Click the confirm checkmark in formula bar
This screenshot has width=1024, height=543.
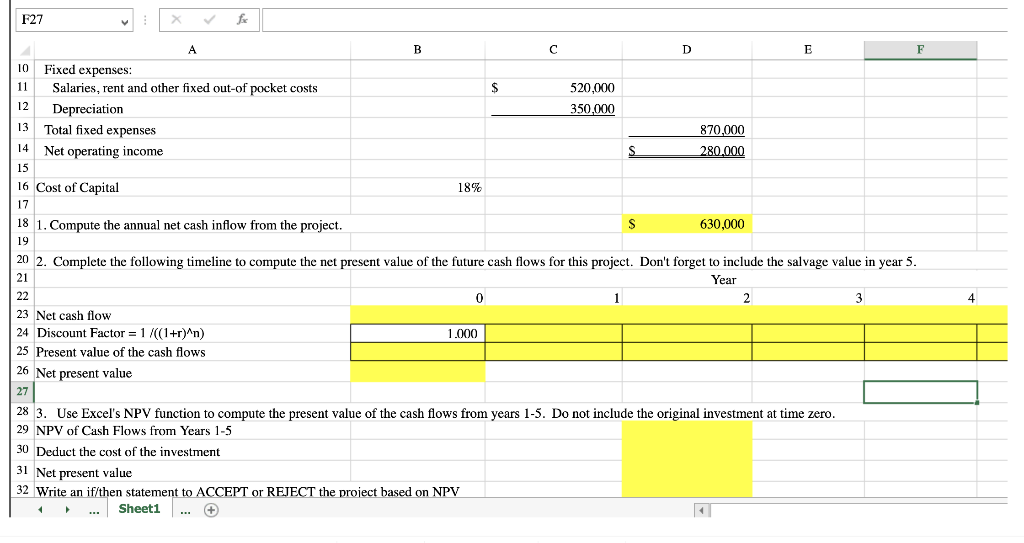209,20
